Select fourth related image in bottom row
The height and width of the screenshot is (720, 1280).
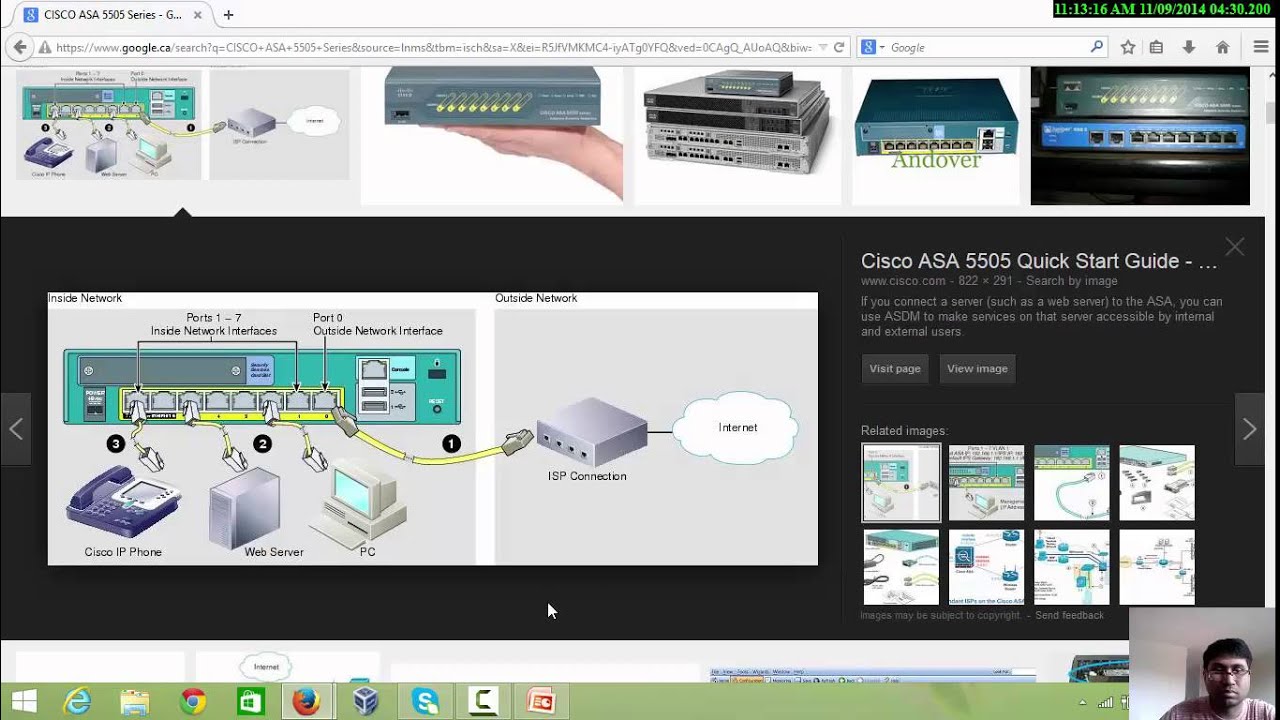(1157, 568)
